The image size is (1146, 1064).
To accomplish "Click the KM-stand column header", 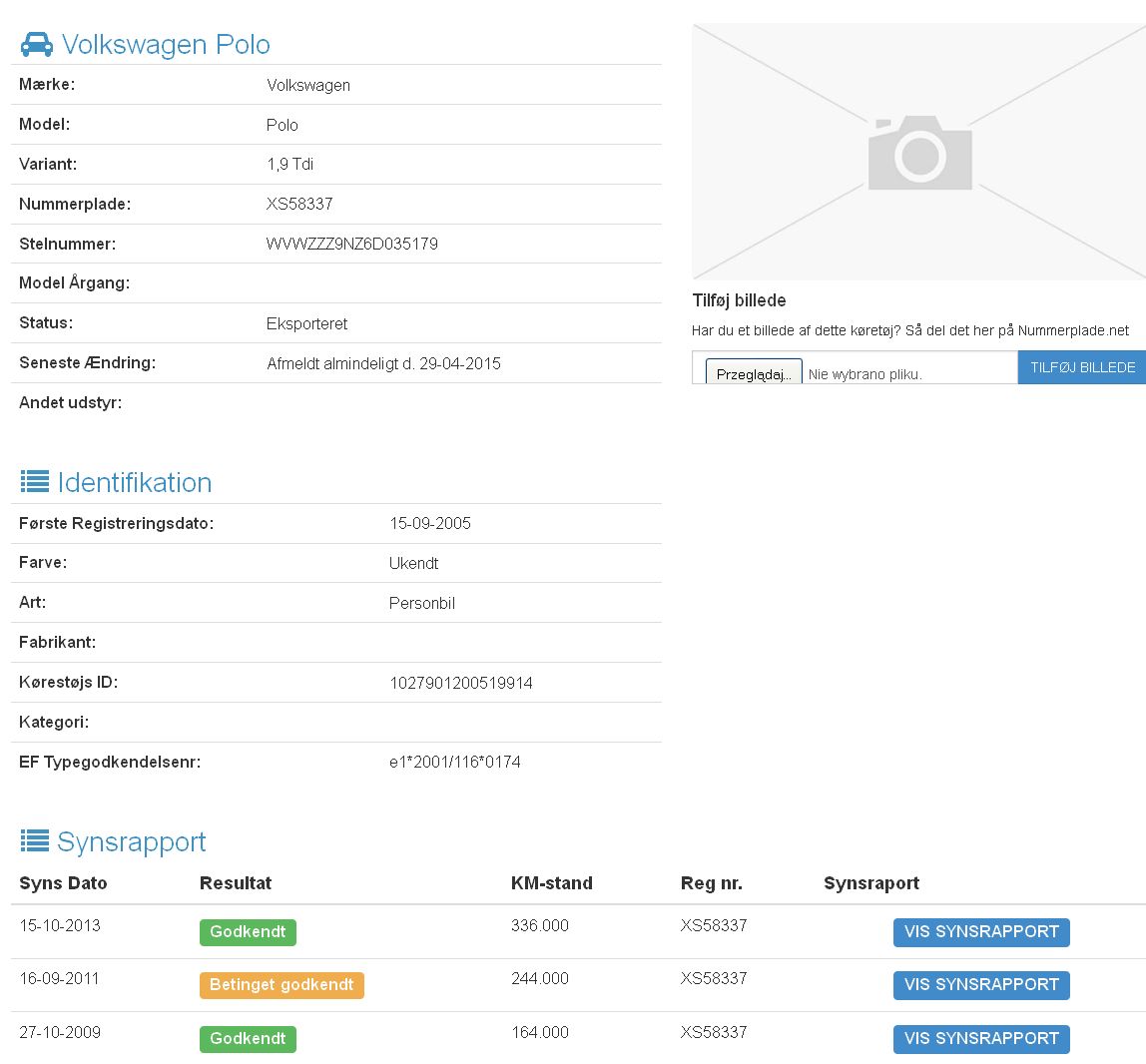I will click(x=552, y=883).
